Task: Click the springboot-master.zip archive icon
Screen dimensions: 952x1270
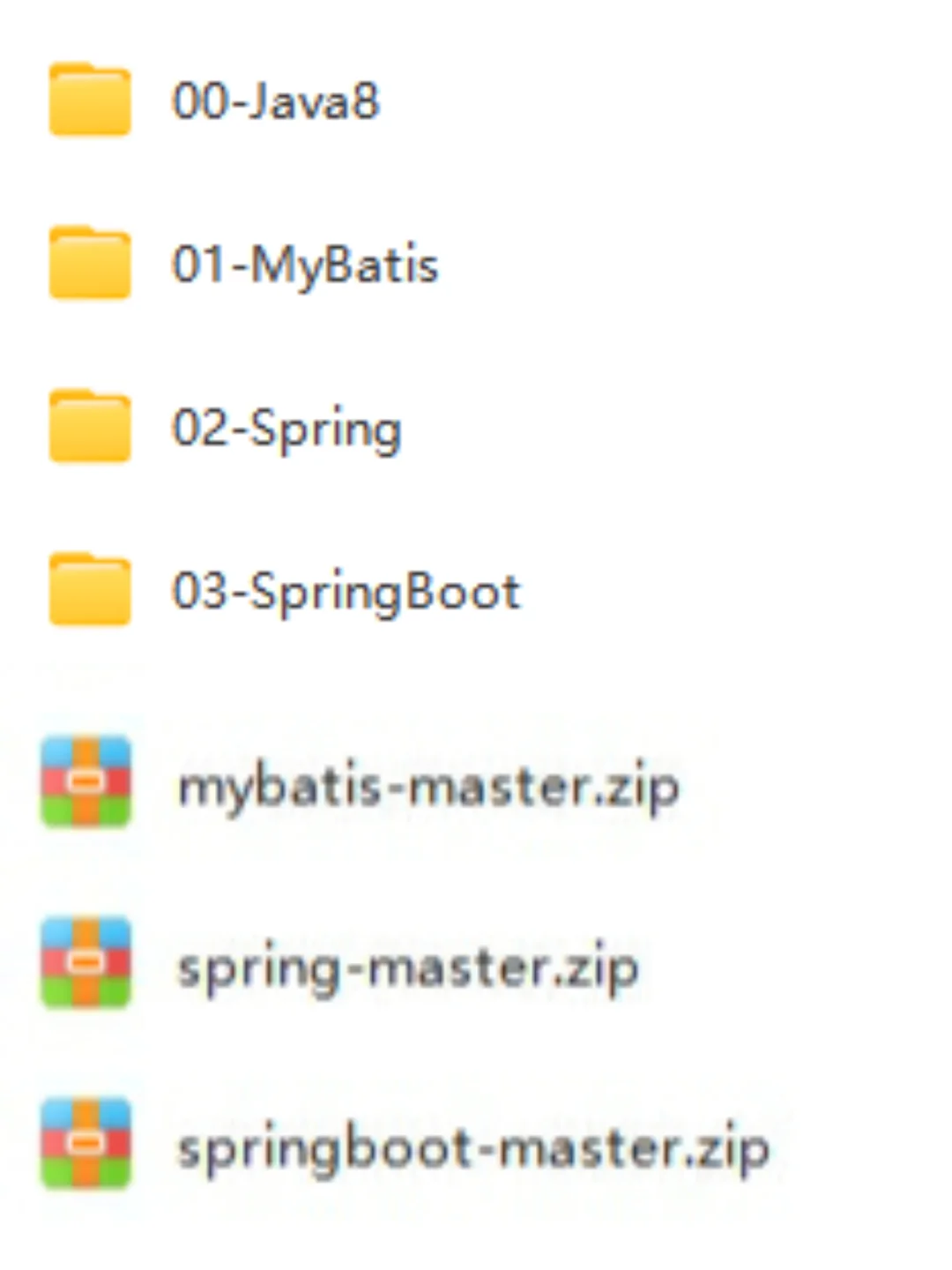Action: tap(86, 1144)
